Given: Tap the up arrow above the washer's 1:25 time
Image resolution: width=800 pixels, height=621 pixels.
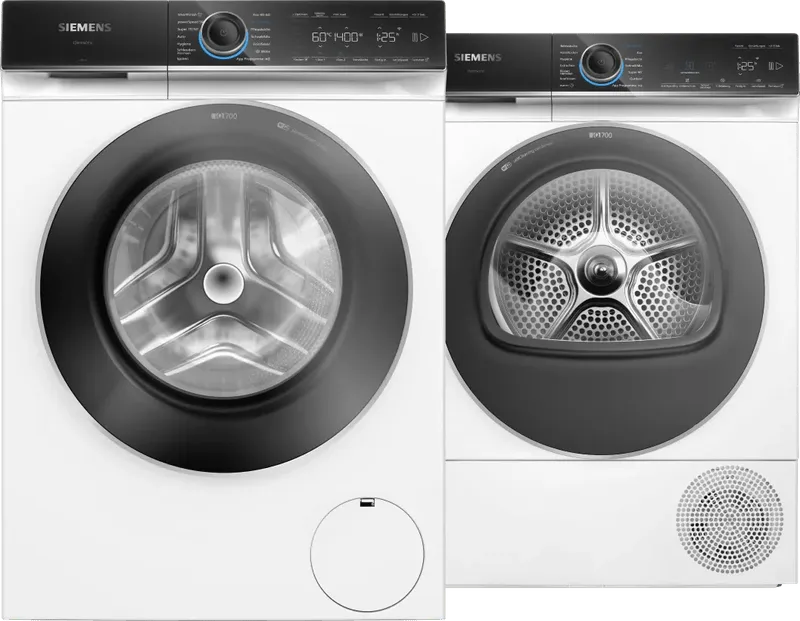Looking at the screenshot, I should (381, 28).
